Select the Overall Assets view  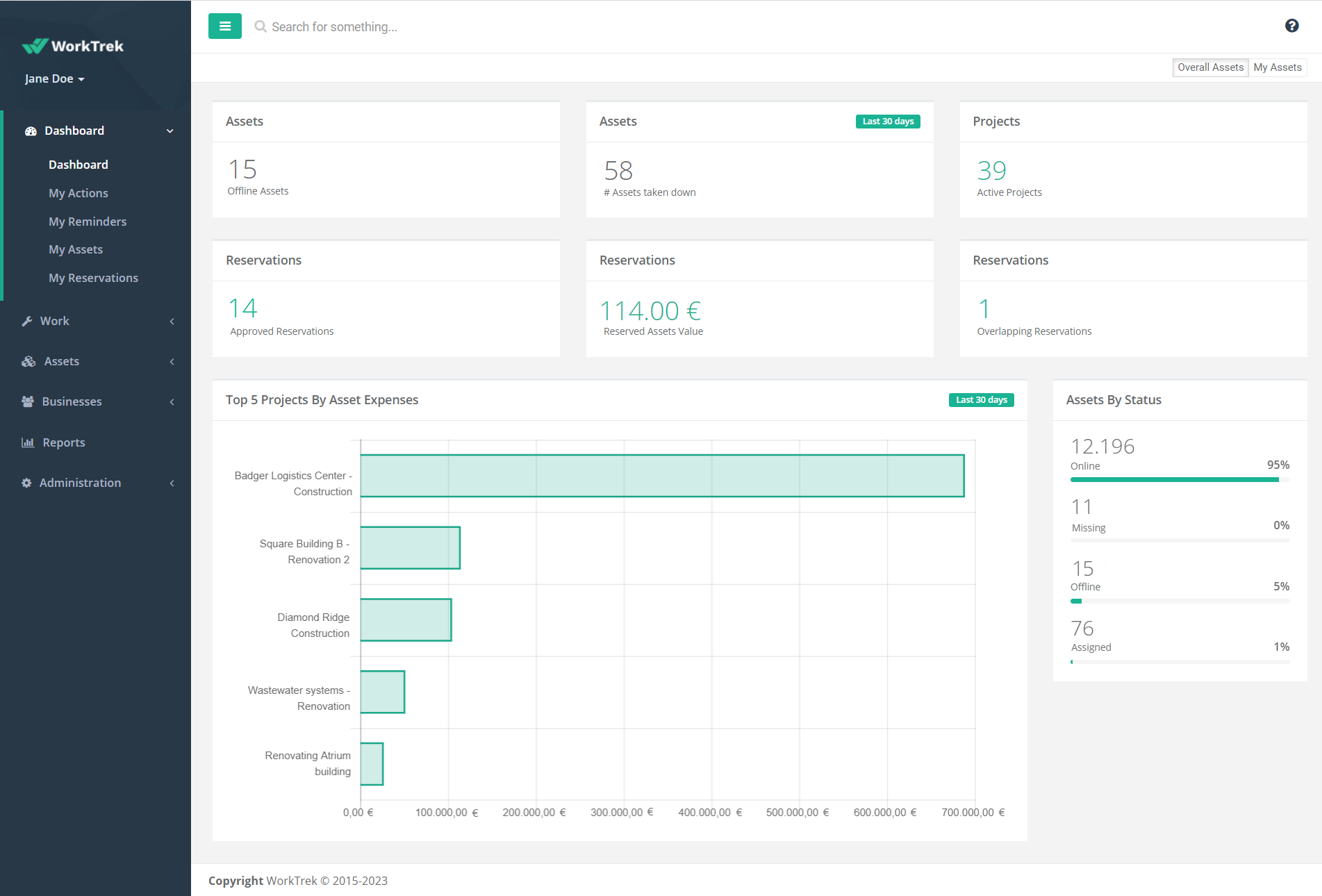pyautogui.click(x=1210, y=67)
